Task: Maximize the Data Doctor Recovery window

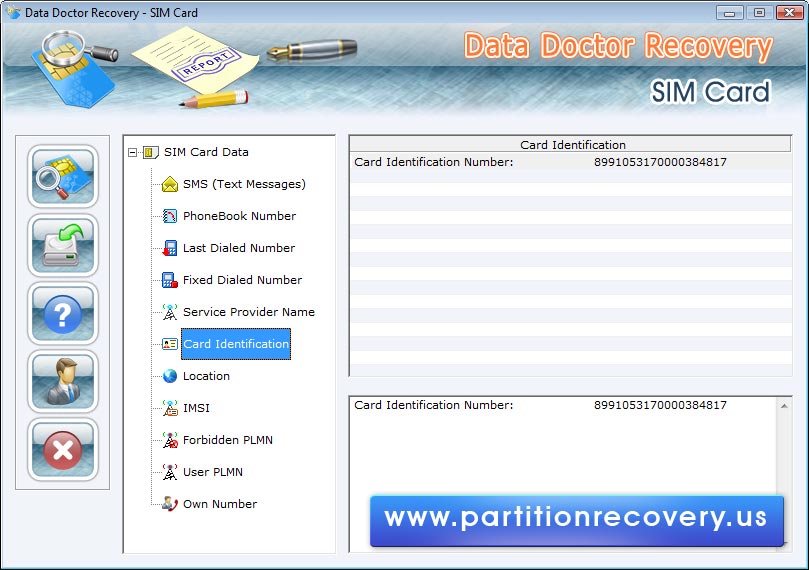Action: tap(759, 12)
